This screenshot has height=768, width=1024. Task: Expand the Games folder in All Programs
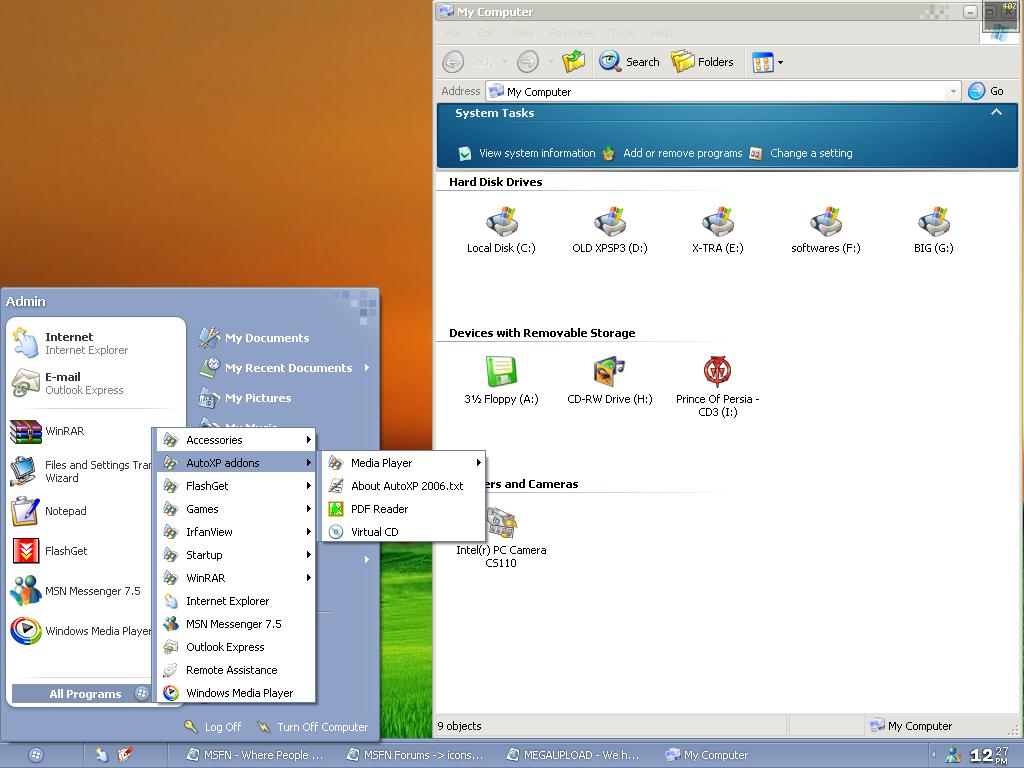(x=236, y=509)
